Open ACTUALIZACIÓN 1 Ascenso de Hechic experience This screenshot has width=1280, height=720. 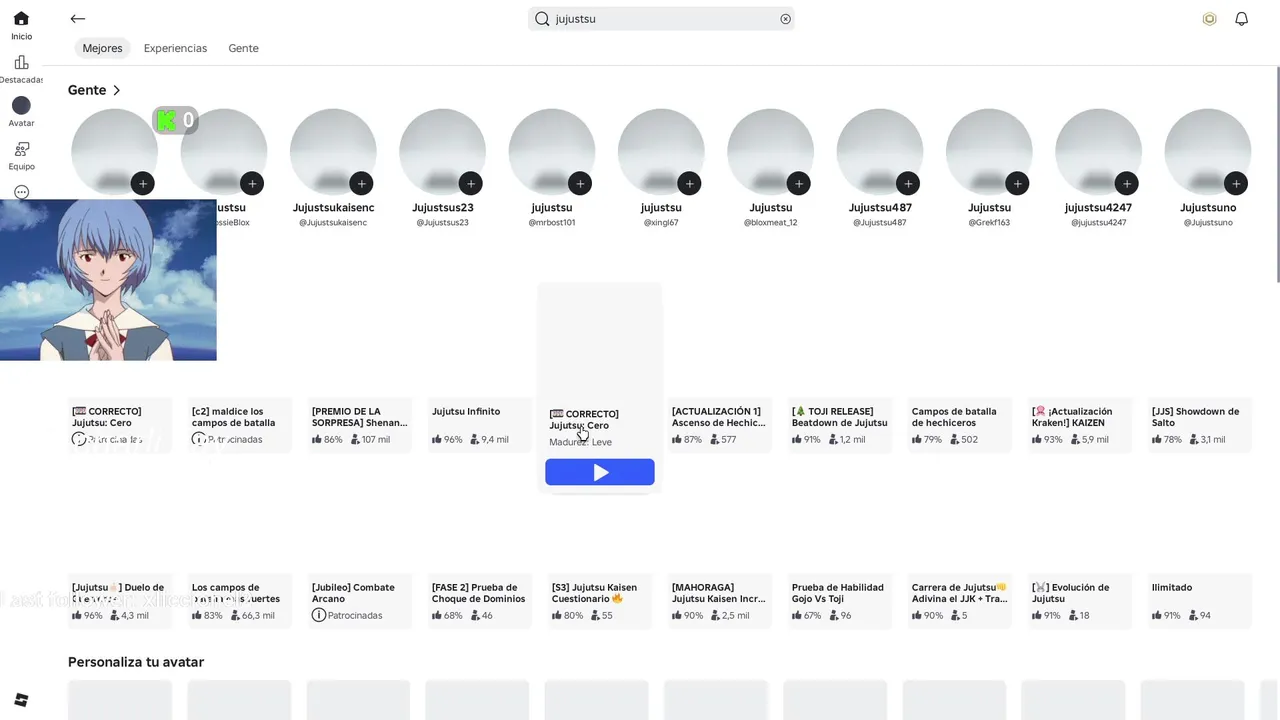point(720,425)
